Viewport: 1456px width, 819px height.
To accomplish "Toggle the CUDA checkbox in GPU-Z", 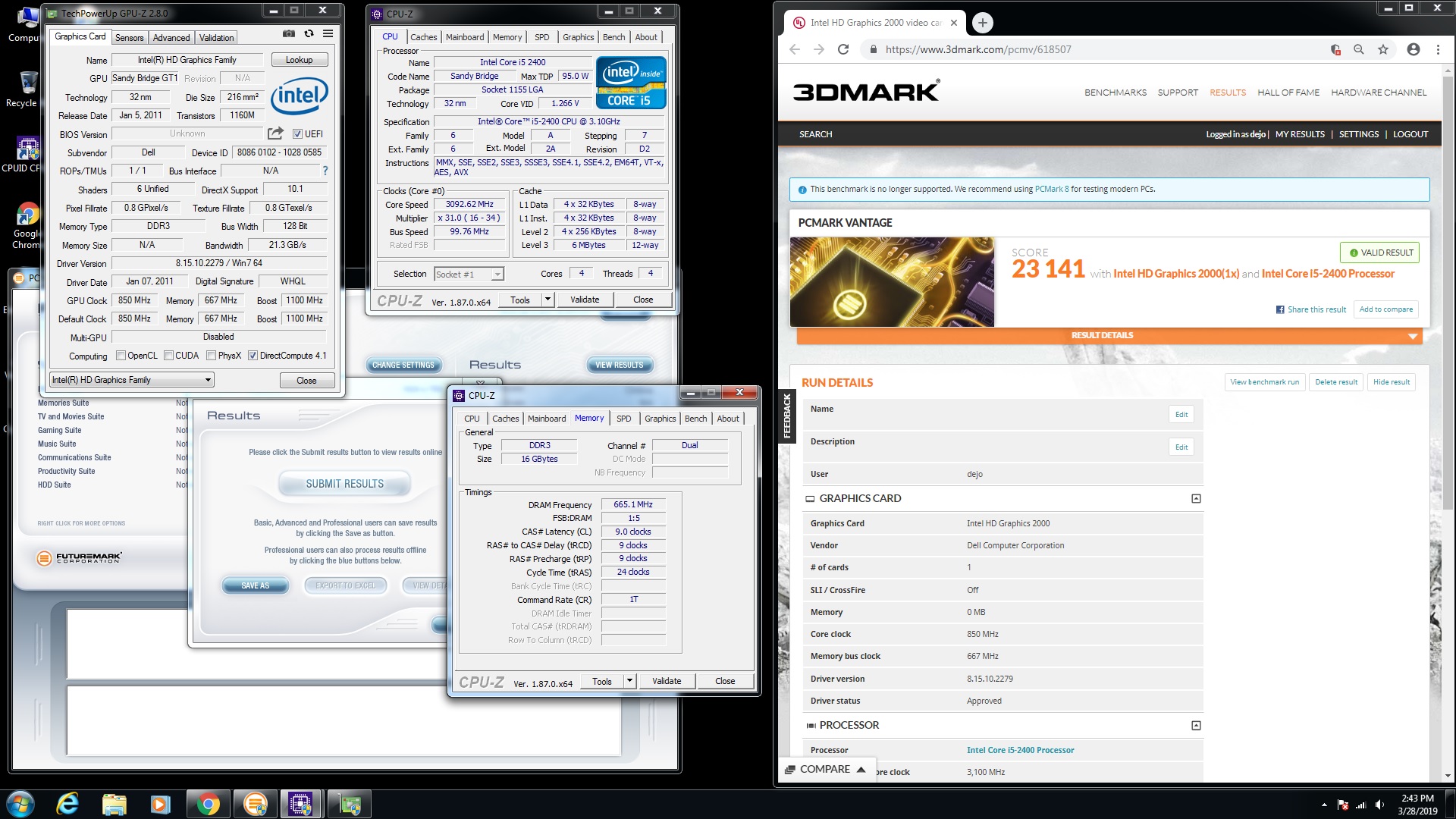I will pyautogui.click(x=168, y=356).
